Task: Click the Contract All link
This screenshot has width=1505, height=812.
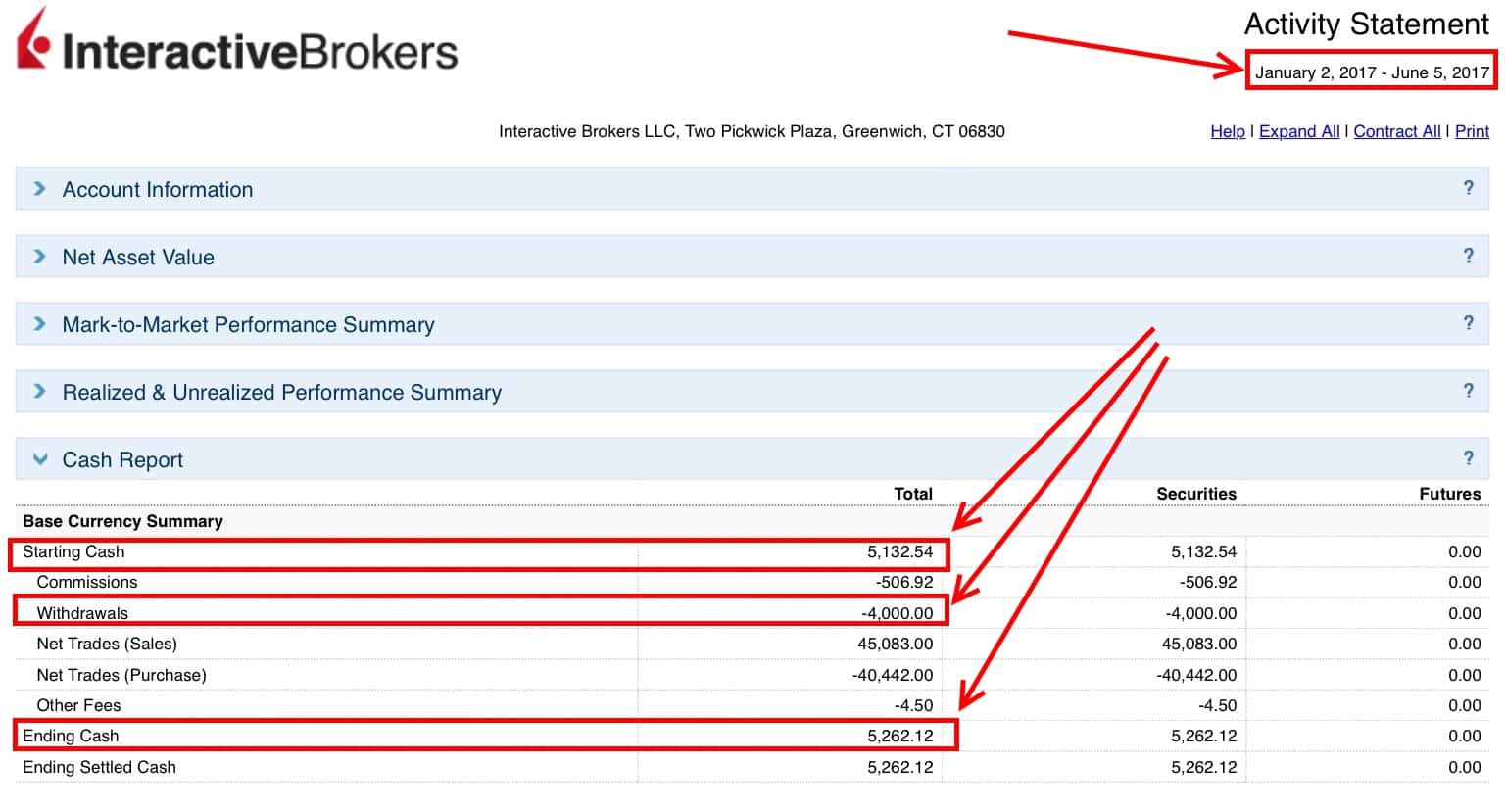Action: [1396, 131]
